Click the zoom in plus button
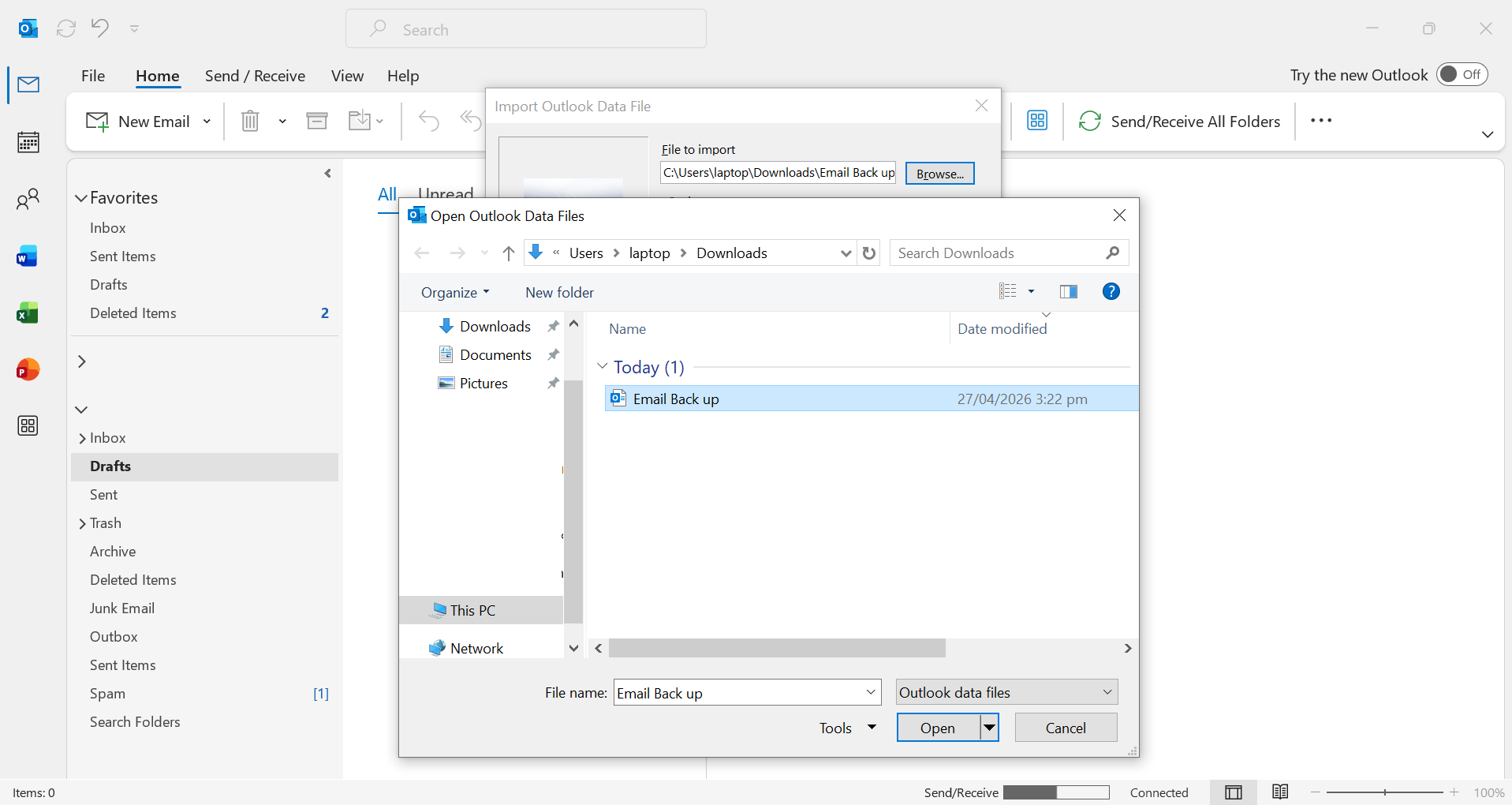1512x805 pixels. [1454, 792]
